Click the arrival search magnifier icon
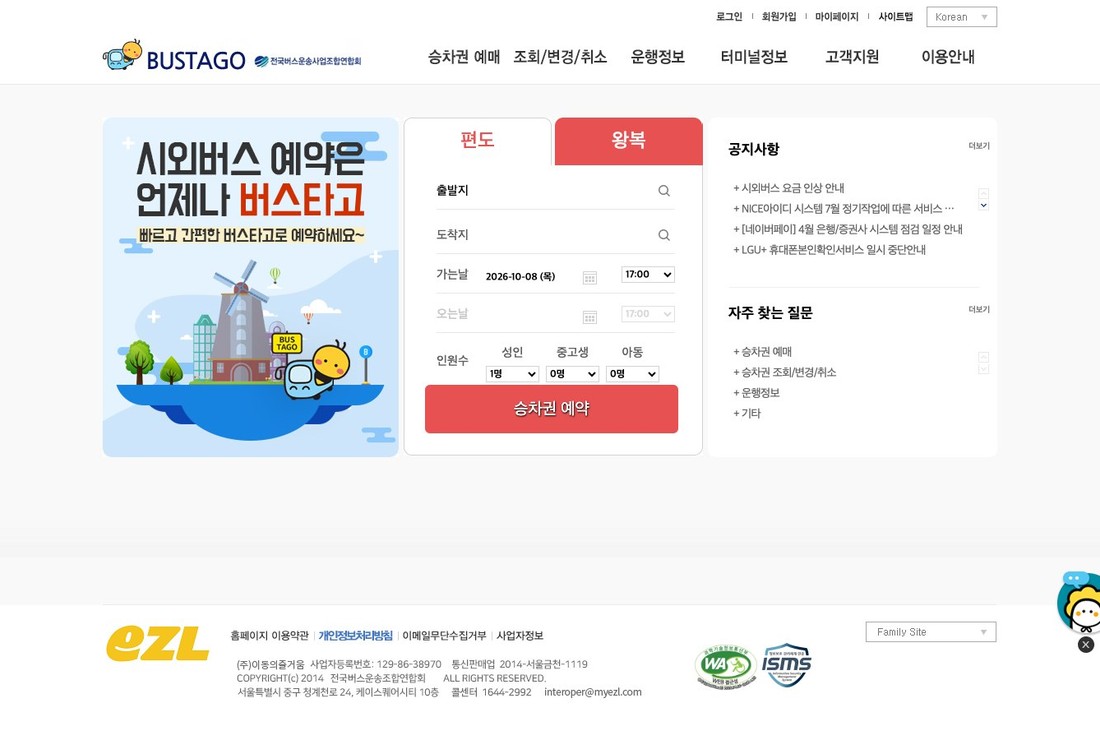 coord(664,235)
